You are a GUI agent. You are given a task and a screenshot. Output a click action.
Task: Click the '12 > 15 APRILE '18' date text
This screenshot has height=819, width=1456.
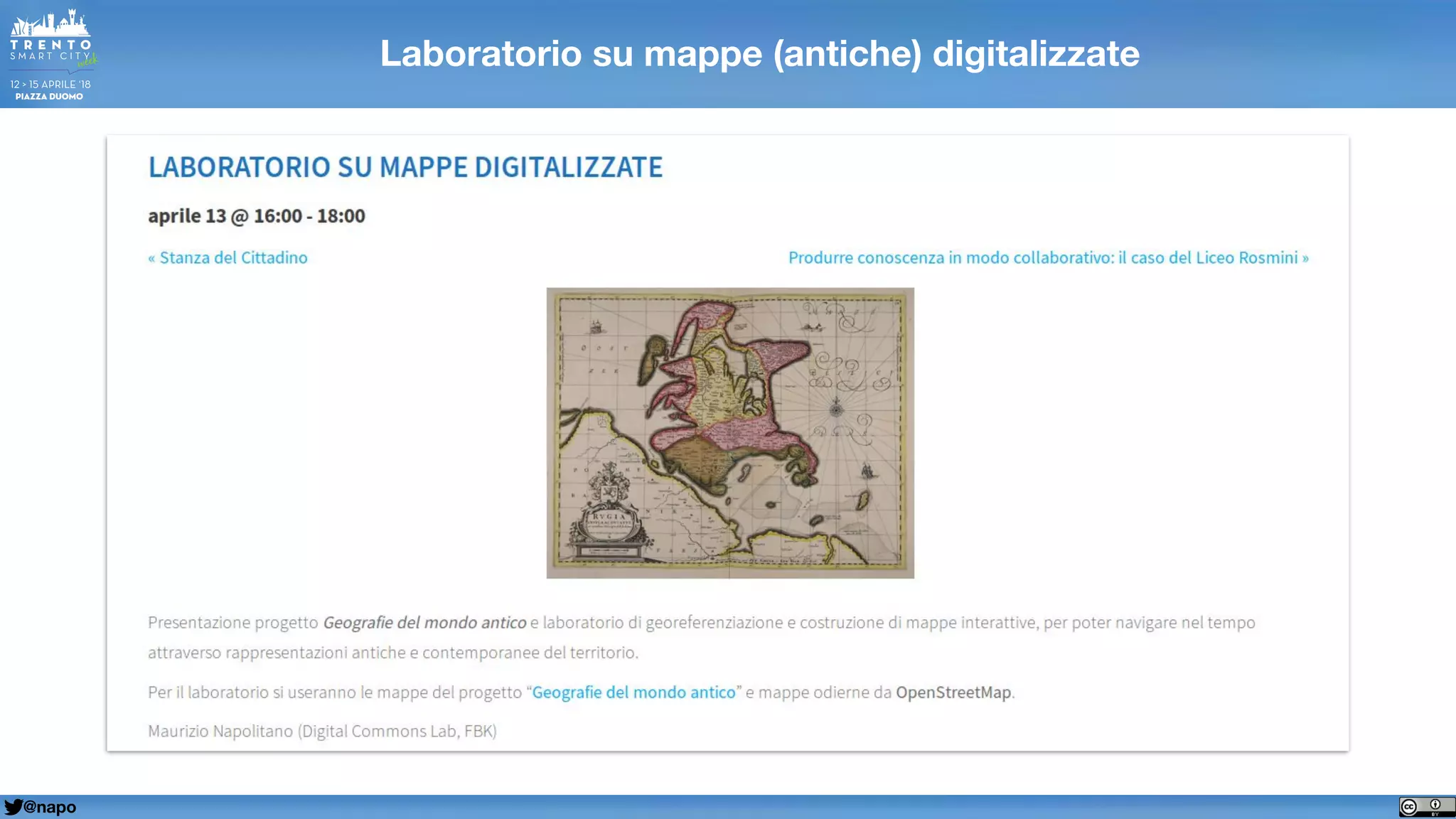50,84
